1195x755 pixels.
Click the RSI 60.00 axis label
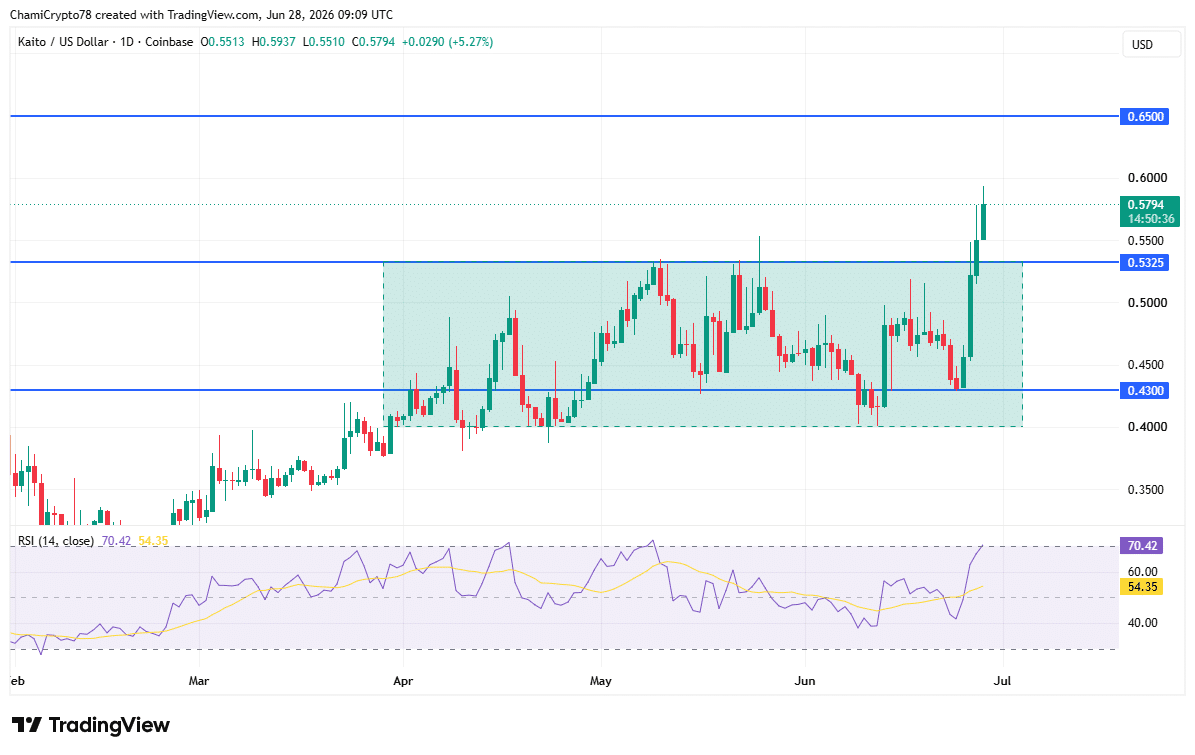pos(1142,571)
